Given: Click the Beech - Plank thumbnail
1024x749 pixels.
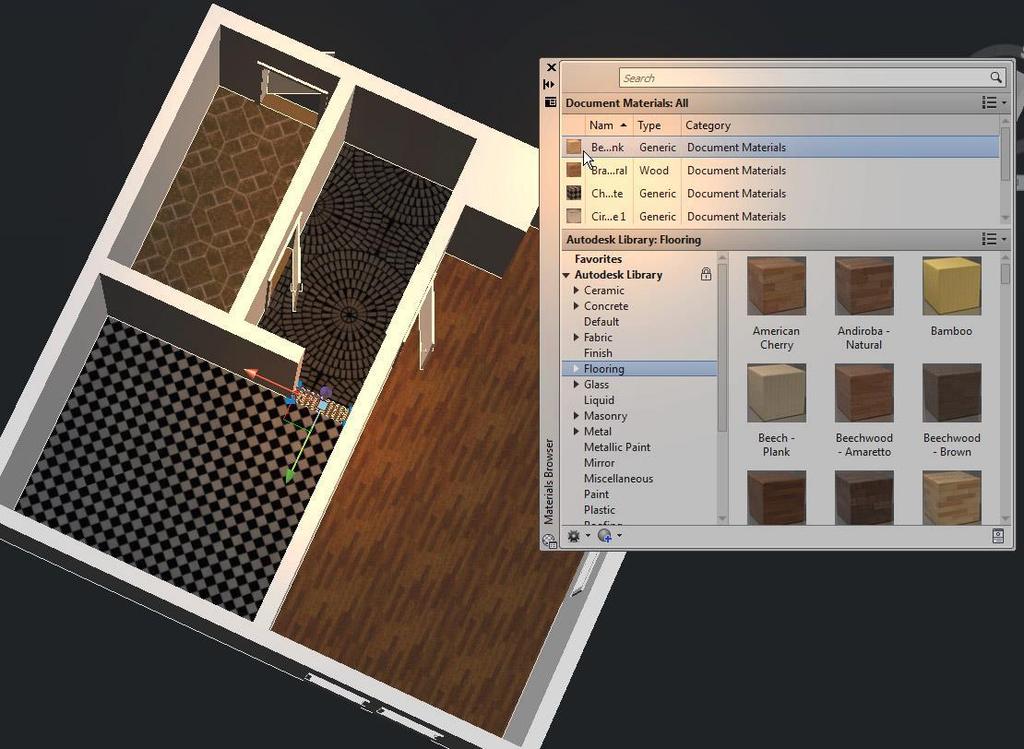Looking at the screenshot, I should 776,392.
